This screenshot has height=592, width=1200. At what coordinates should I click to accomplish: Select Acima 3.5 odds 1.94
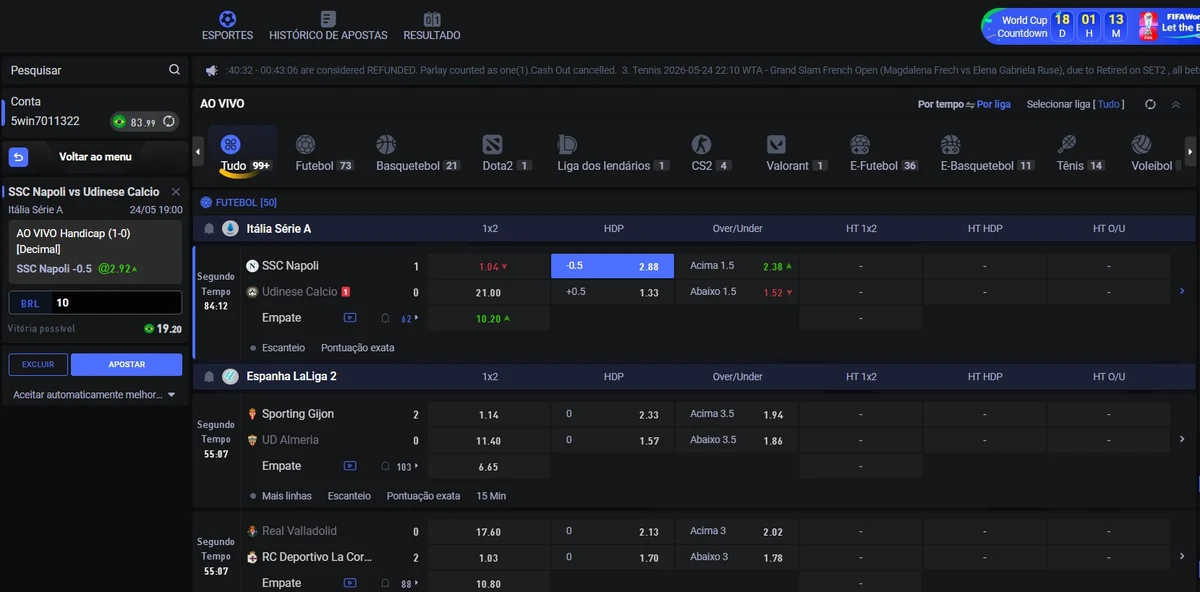pyautogui.click(x=737, y=414)
